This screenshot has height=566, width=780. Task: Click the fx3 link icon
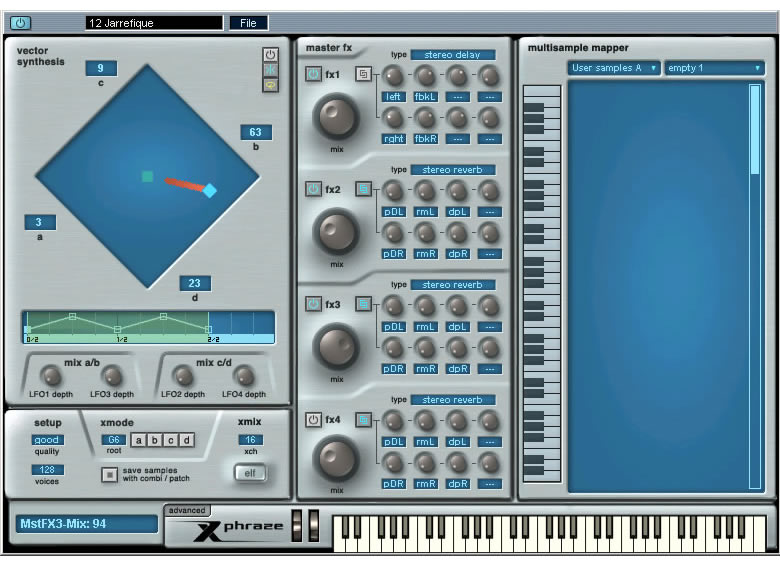pos(363,304)
